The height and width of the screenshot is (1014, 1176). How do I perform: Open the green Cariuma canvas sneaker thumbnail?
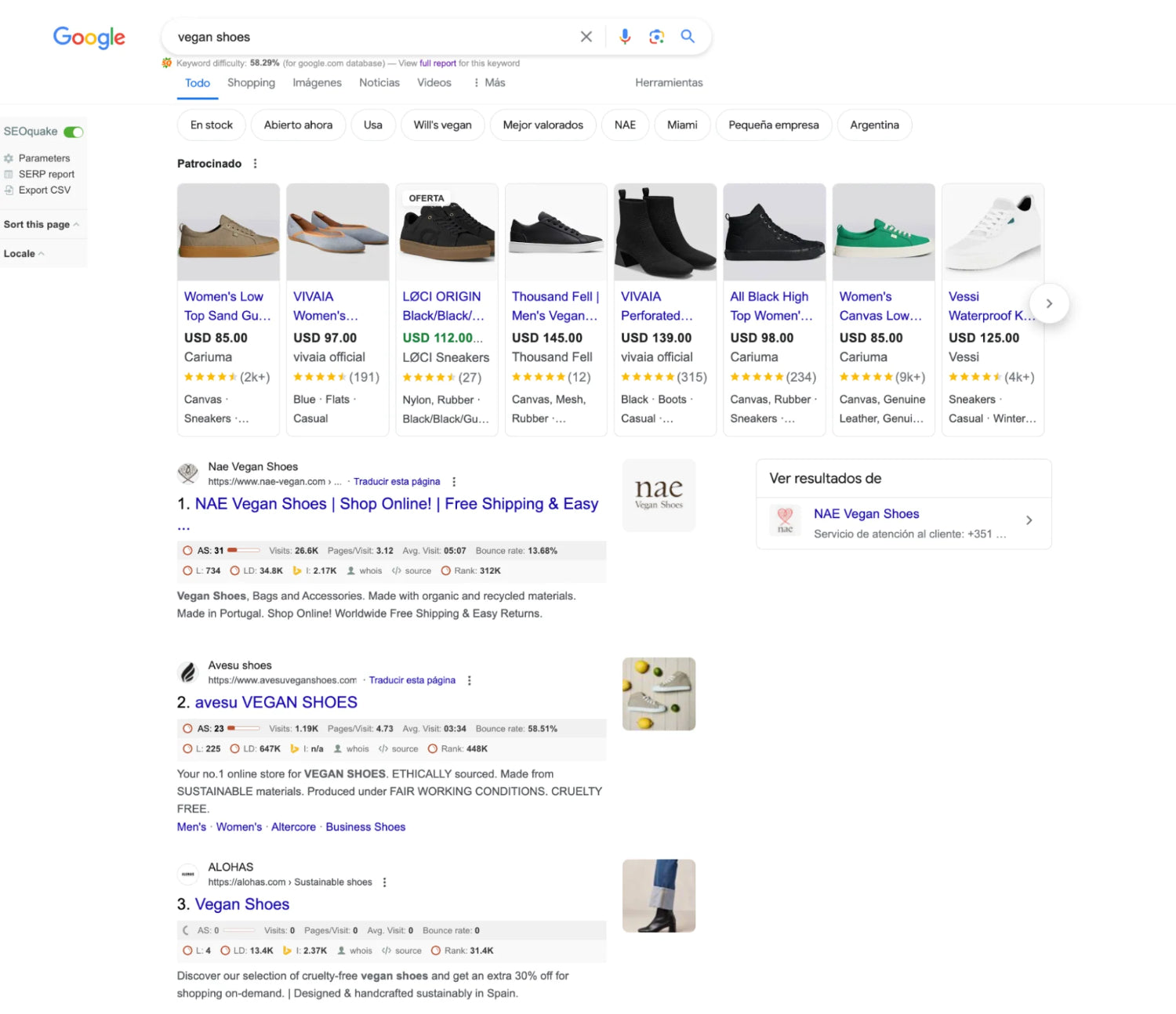pos(884,233)
